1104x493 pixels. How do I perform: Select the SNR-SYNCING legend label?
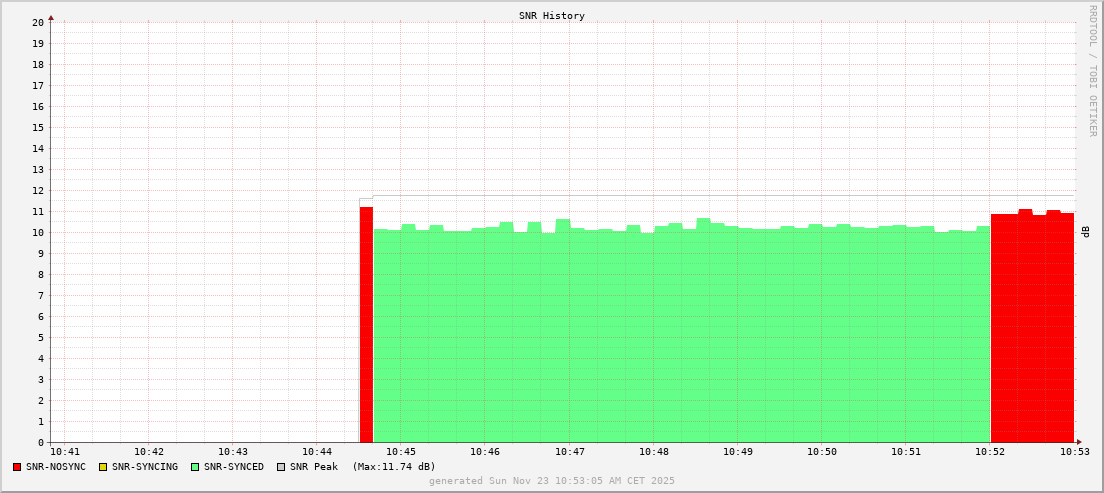tap(144, 467)
